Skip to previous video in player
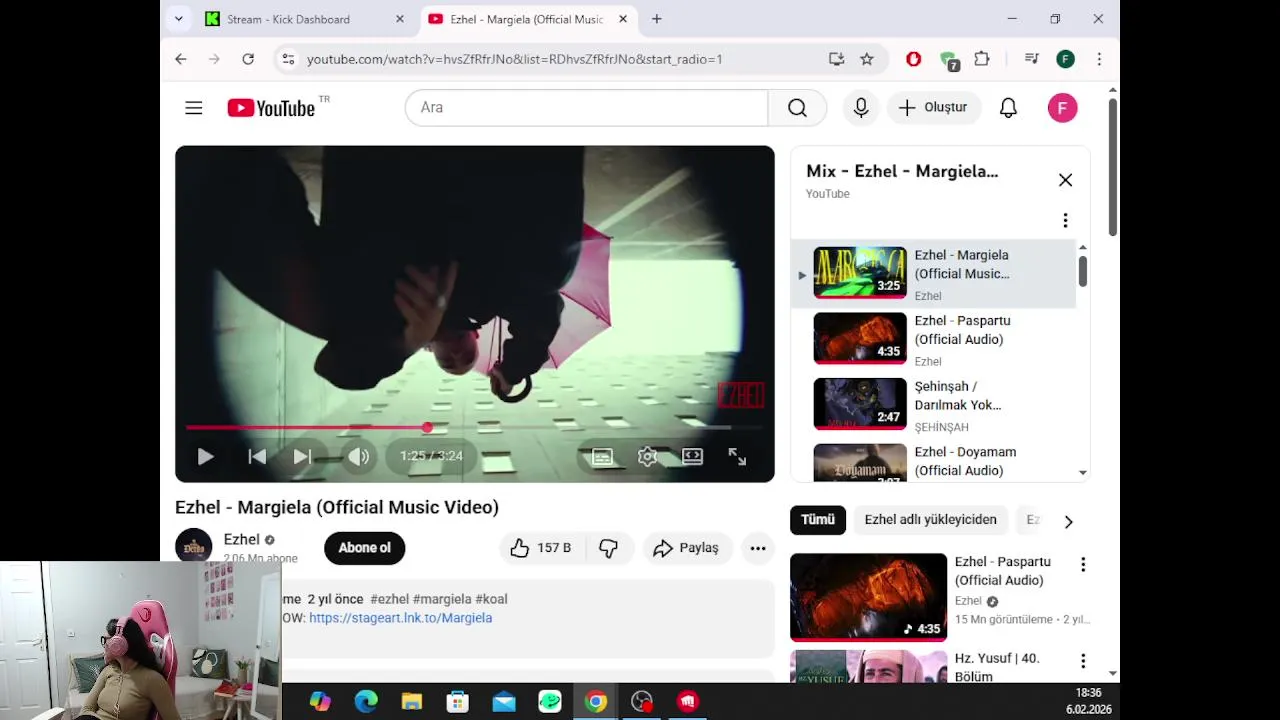The width and height of the screenshot is (1280, 720). pyautogui.click(x=257, y=456)
